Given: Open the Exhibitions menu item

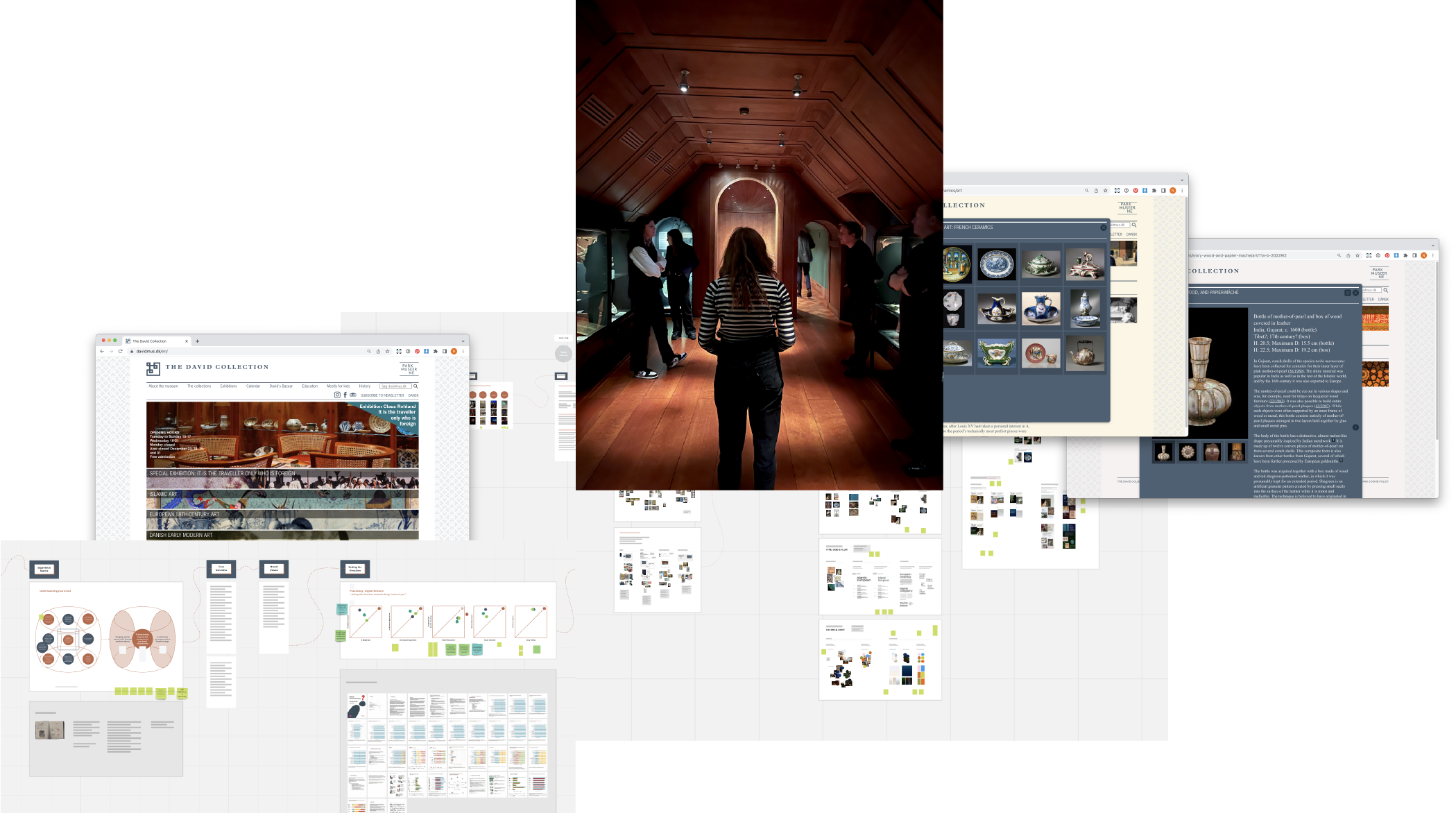Looking at the screenshot, I should click(229, 386).
